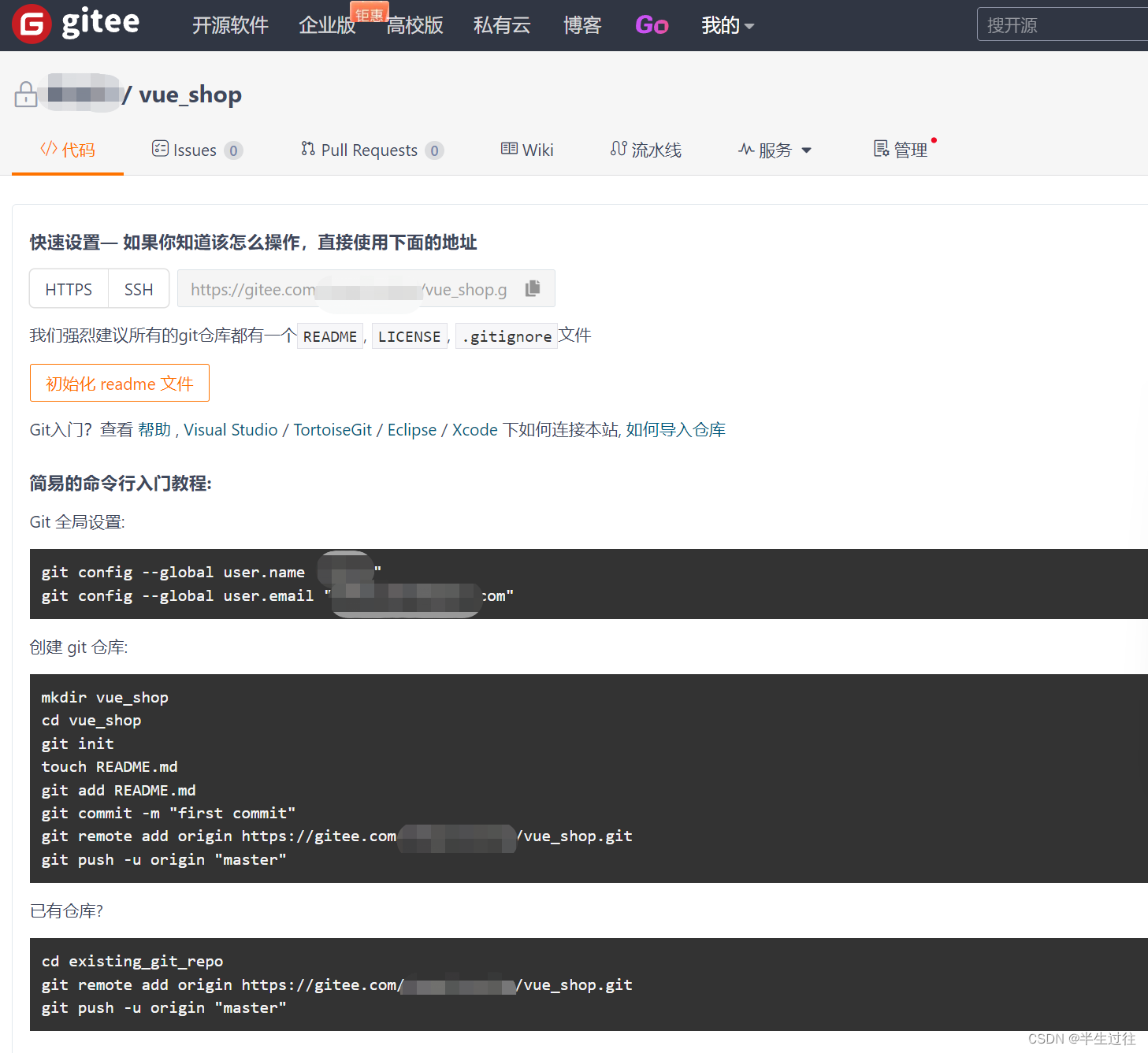Open the 如何导入仓库 link
1148x1053 pixels.
click(676, 429)
